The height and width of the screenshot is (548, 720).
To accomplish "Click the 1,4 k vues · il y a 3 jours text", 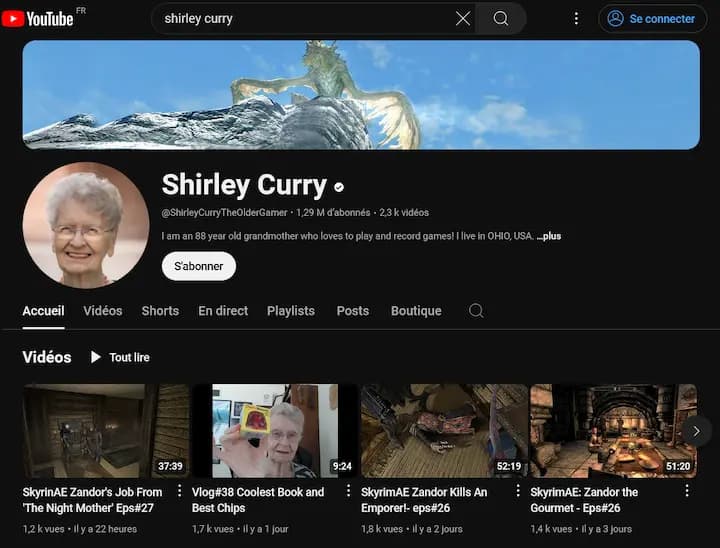I will tap(581, 529).
